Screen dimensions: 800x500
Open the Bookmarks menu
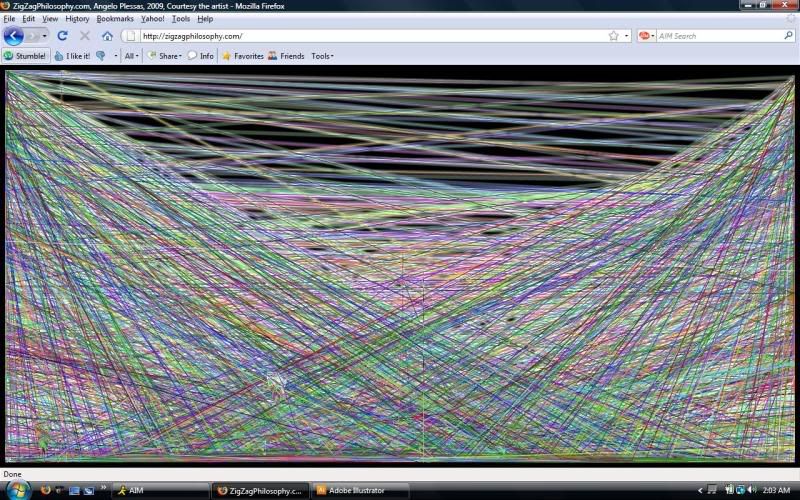pos(115,19)
